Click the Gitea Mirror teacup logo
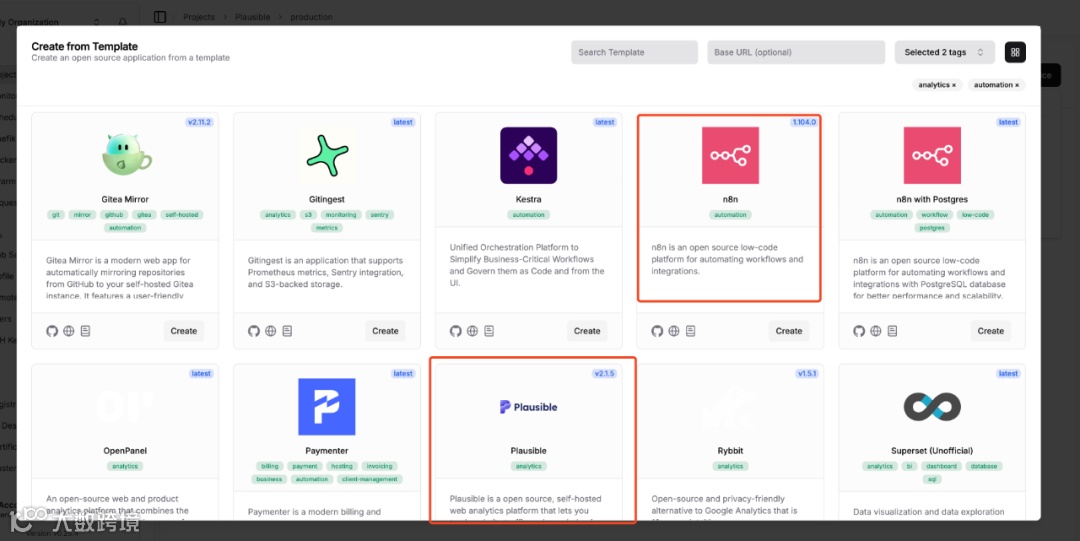The height and width of the screenshot is (541, 1080). [126, 155]
